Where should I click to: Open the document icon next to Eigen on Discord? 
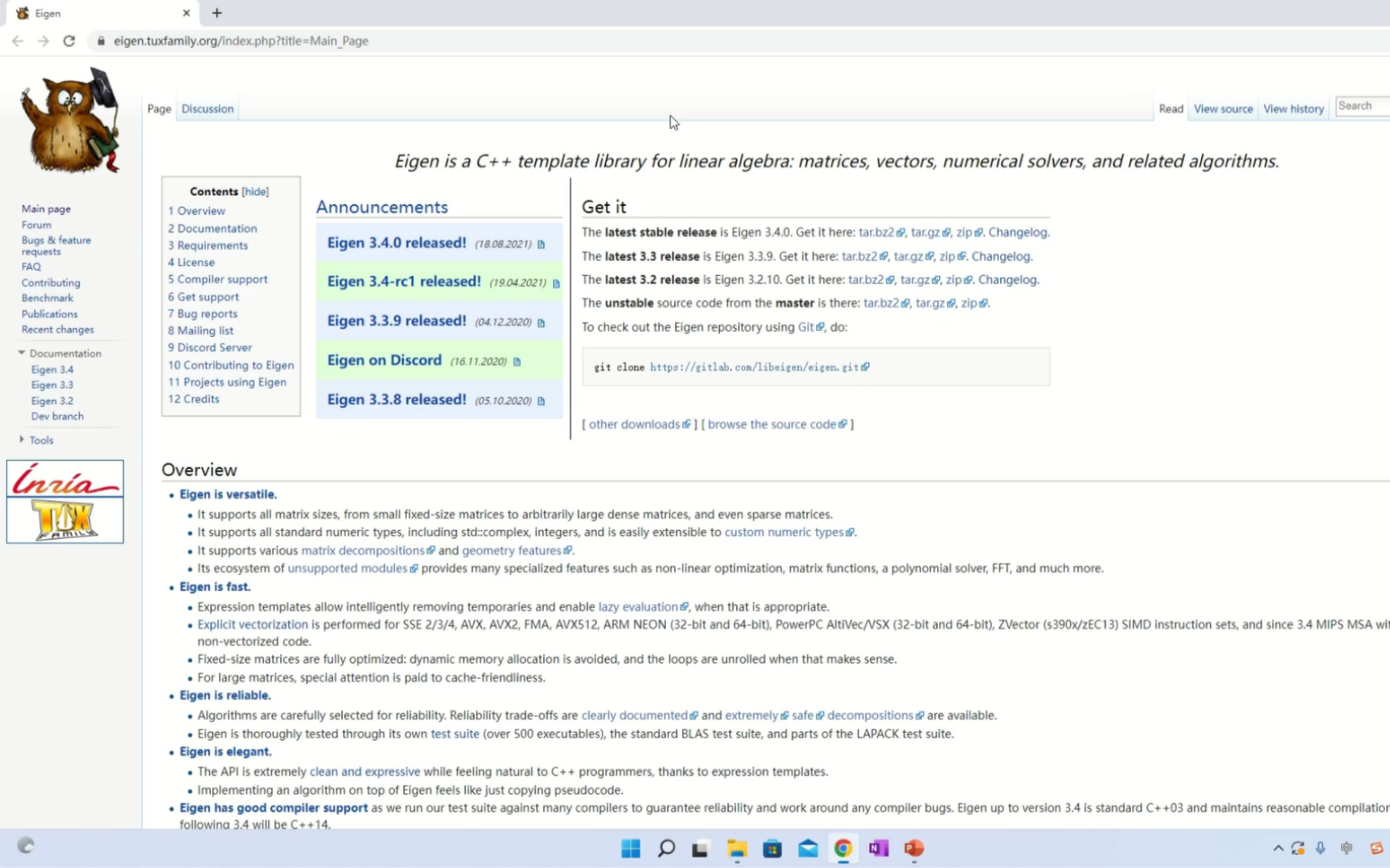pyautogui.click(x=517, y=362)
